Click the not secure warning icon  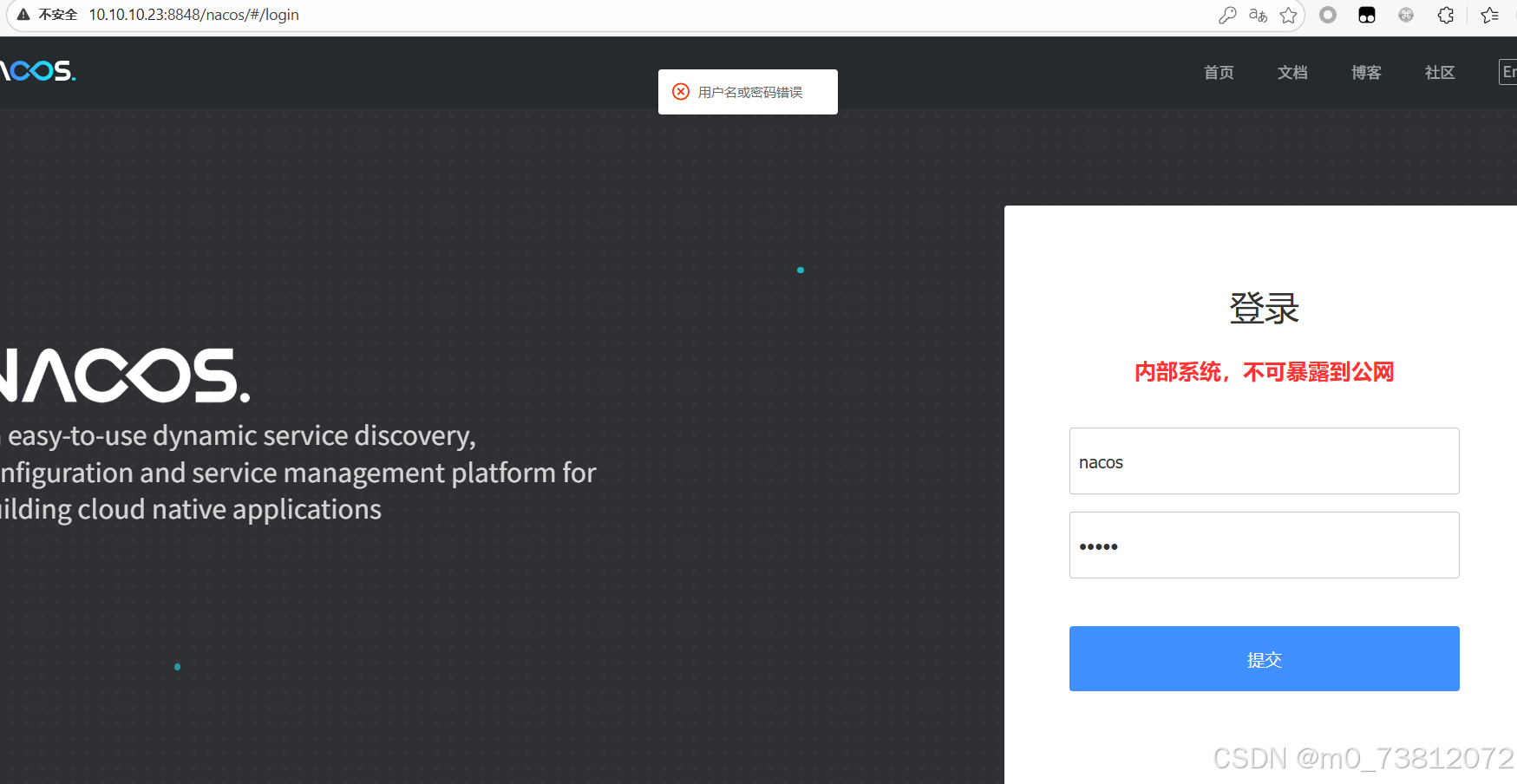(x=23, y=15)
